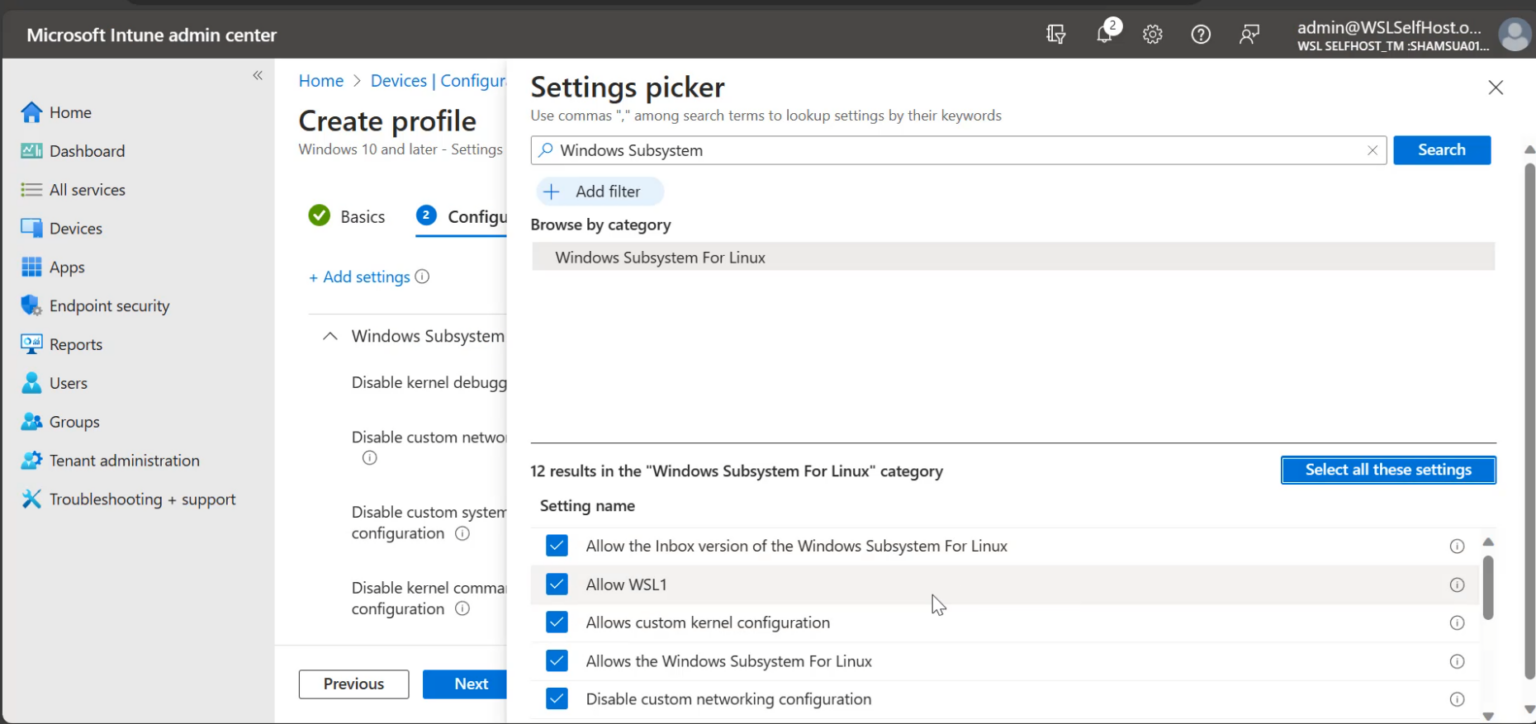1536x724 pixels.
Task: Collapse the Windows Subsystem settings section
Action: click(x=330, y=336)
